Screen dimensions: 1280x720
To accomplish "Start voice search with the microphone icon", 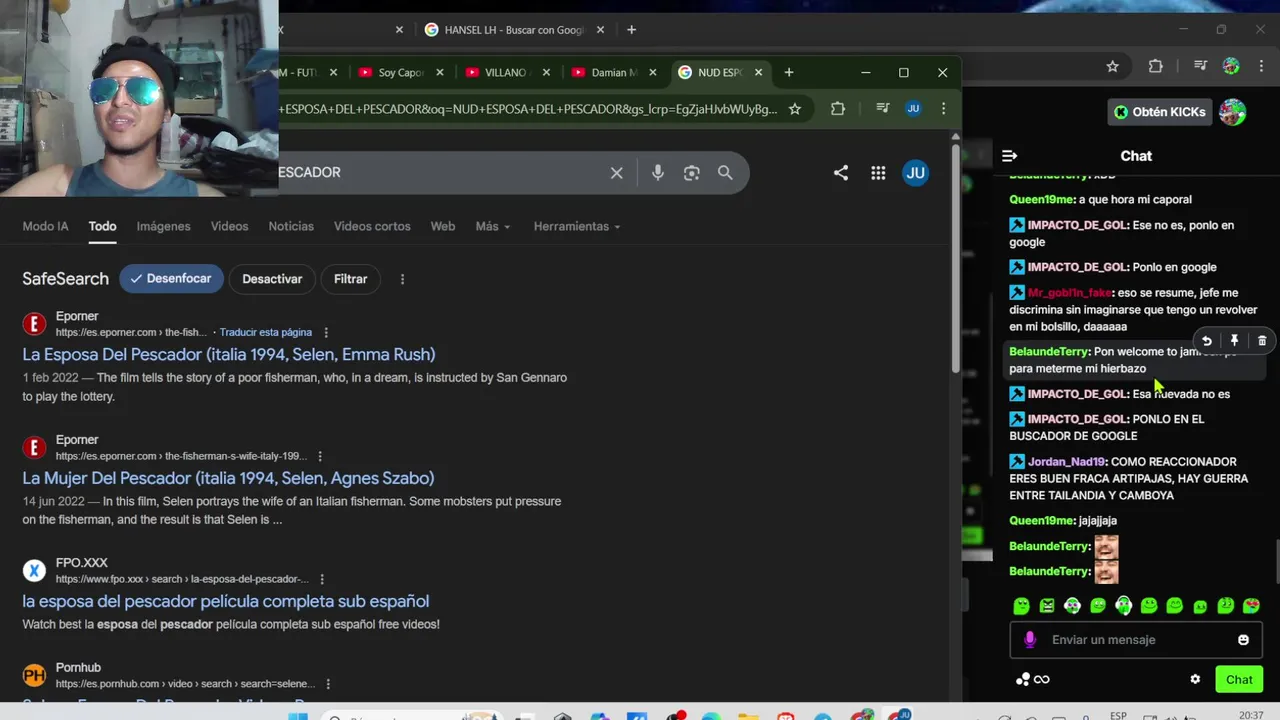I will click(x=657, y=173).
